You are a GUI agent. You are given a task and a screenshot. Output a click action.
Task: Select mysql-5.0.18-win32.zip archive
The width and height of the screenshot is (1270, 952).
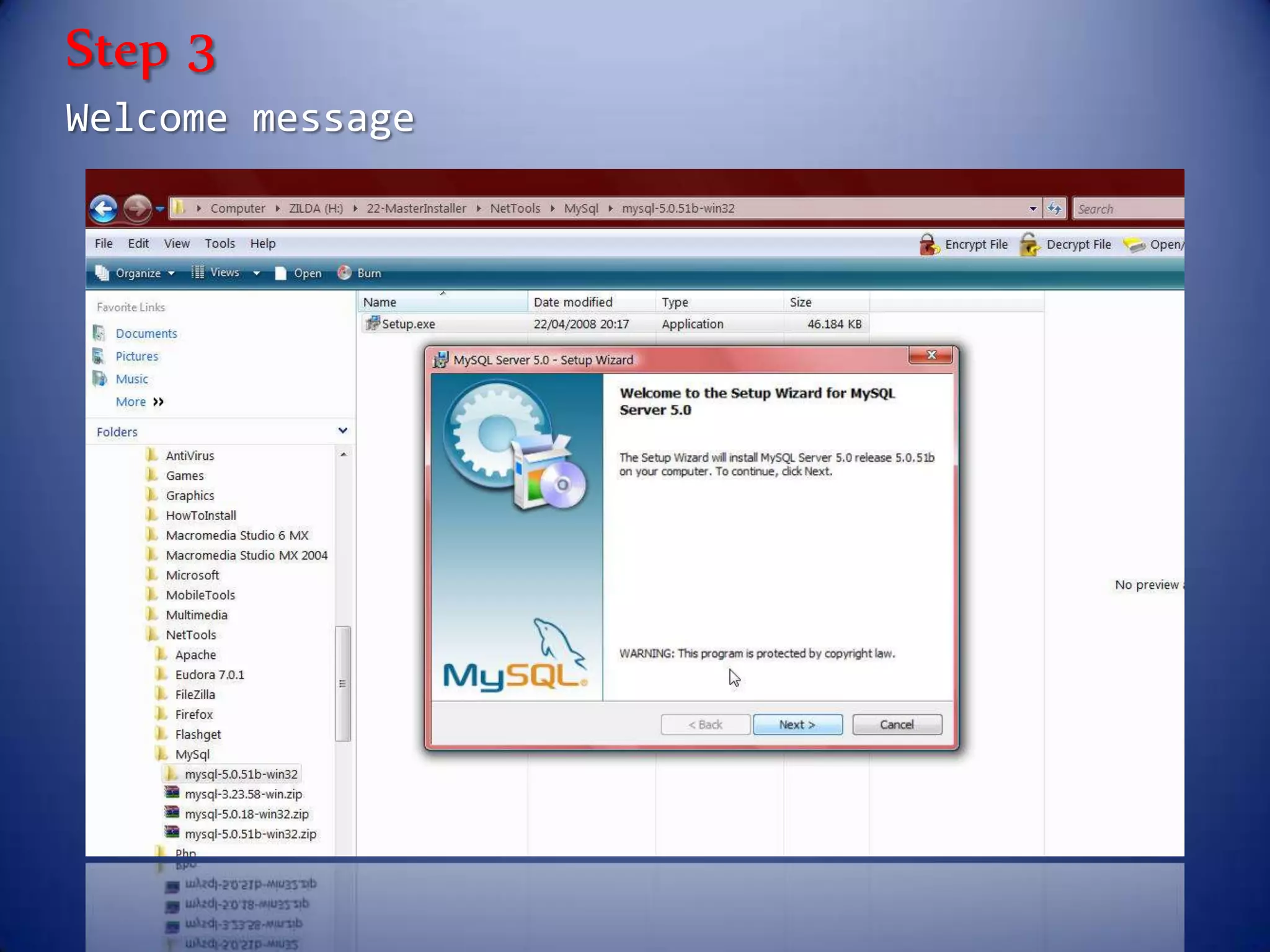point(247,814)
